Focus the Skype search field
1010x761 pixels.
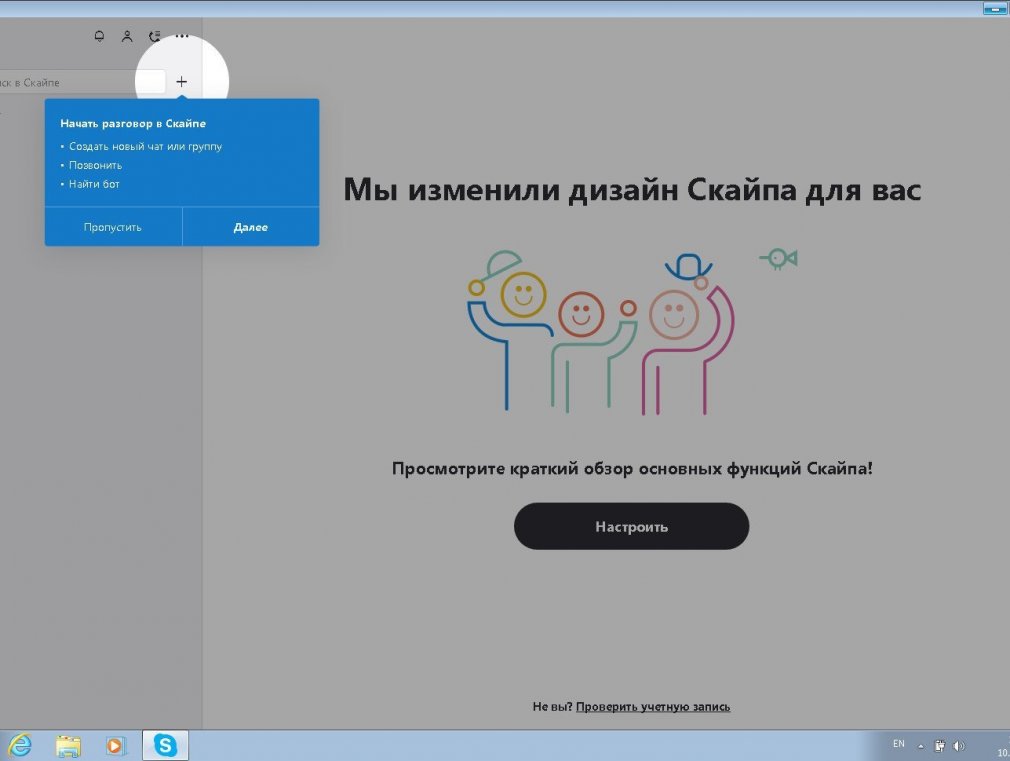click(82, 82)
